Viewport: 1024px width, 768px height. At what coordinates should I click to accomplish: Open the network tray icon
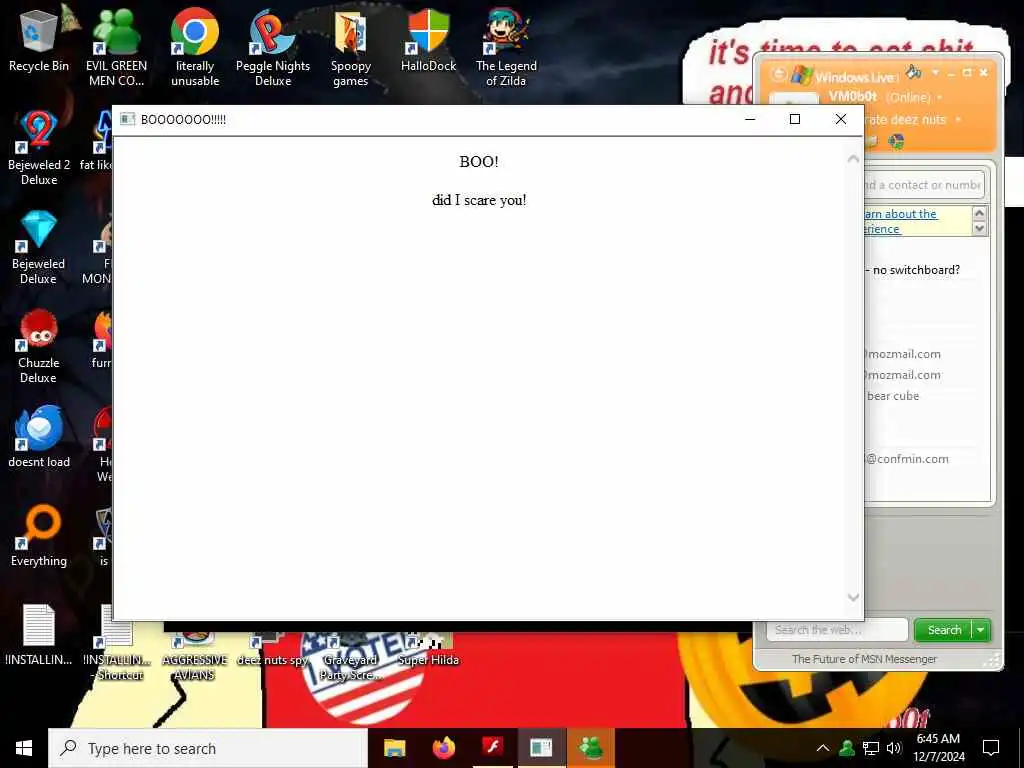(871, 748)
